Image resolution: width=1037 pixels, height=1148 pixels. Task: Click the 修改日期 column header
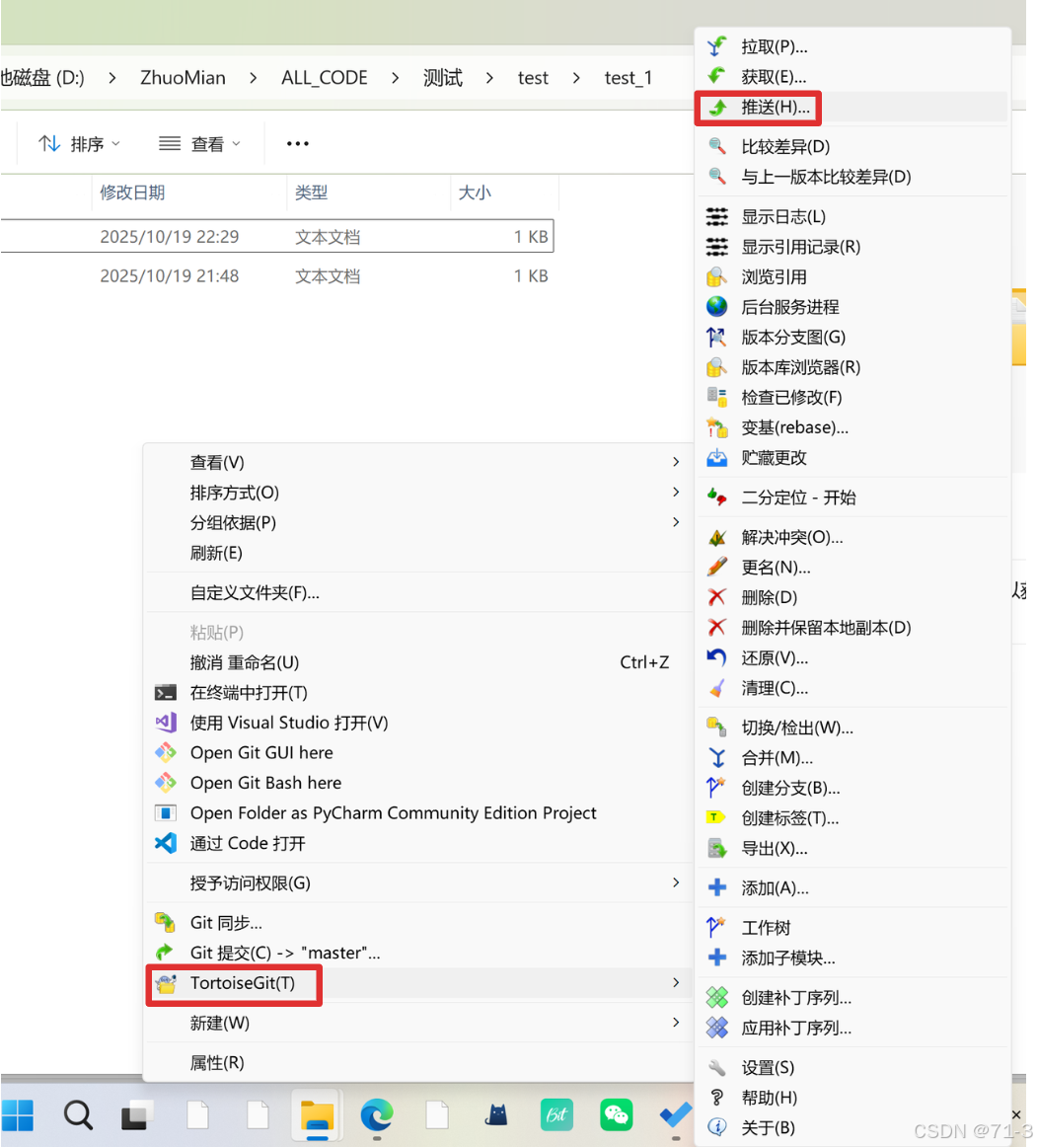tap(132, 192)
